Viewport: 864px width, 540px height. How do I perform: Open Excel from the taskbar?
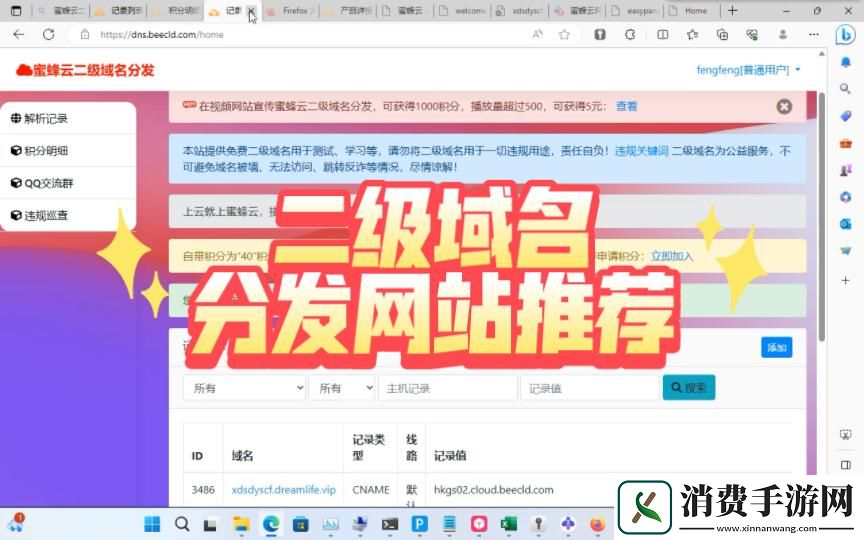coord(509,524)
